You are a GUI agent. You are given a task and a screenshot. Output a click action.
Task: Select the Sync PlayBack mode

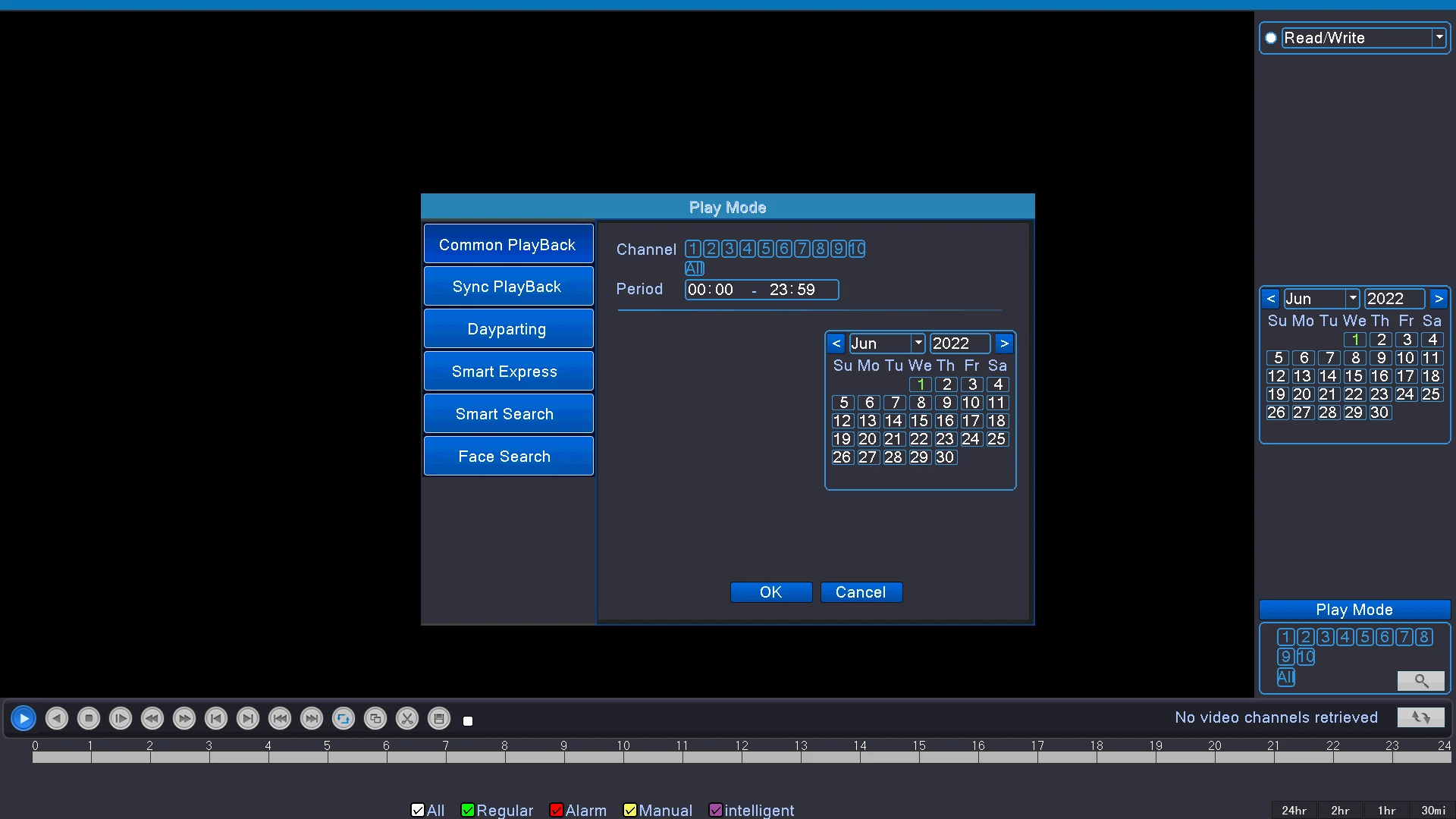click(x=508, y=287)
